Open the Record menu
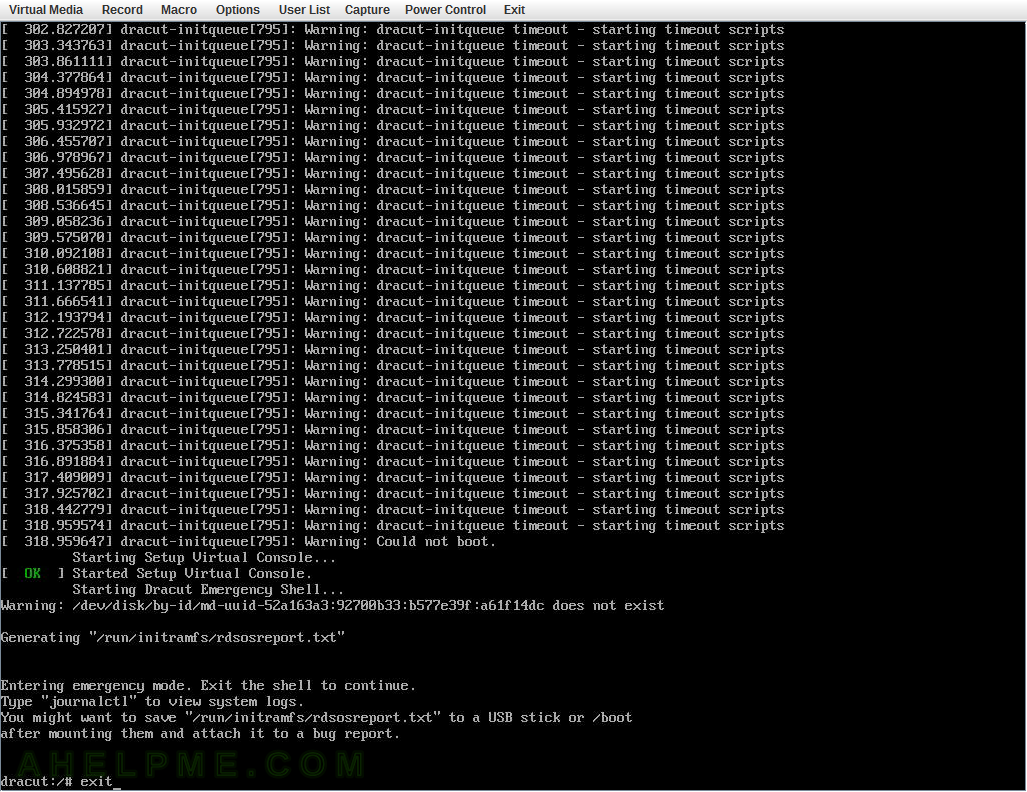1027x792 pixels. [122, 10]
